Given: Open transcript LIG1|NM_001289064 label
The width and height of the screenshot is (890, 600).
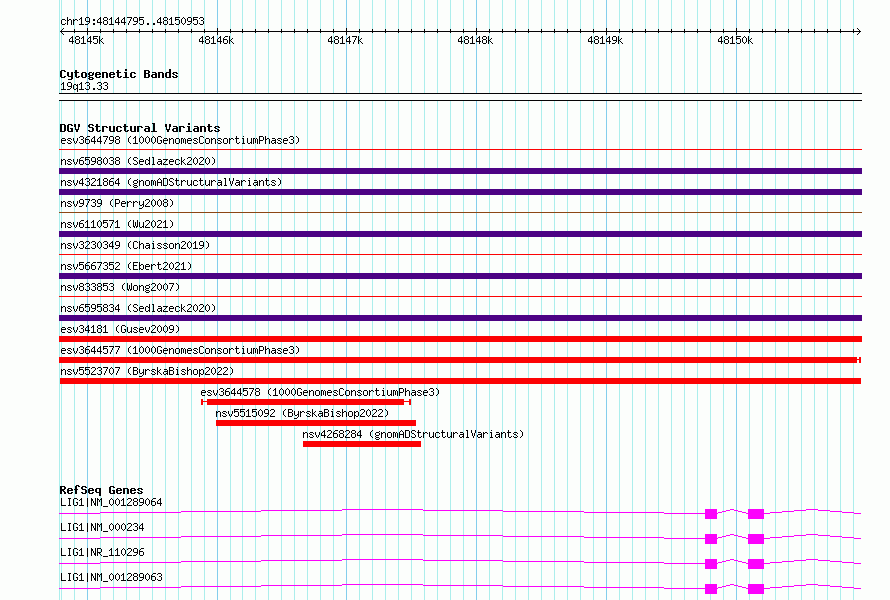Looking at the screenshot, I should point(111,502).
